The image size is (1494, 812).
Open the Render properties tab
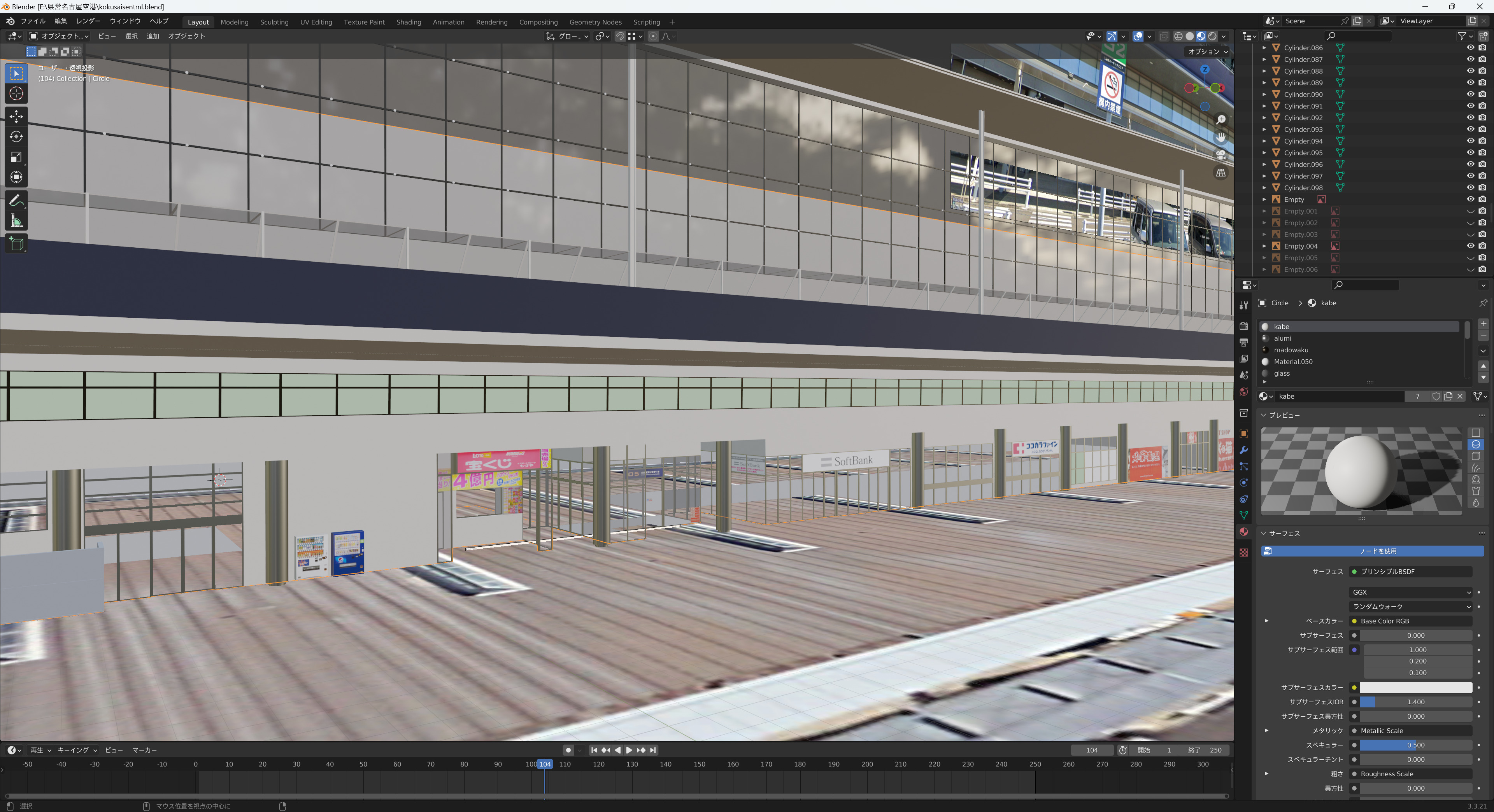click(x=1243, y=326)
